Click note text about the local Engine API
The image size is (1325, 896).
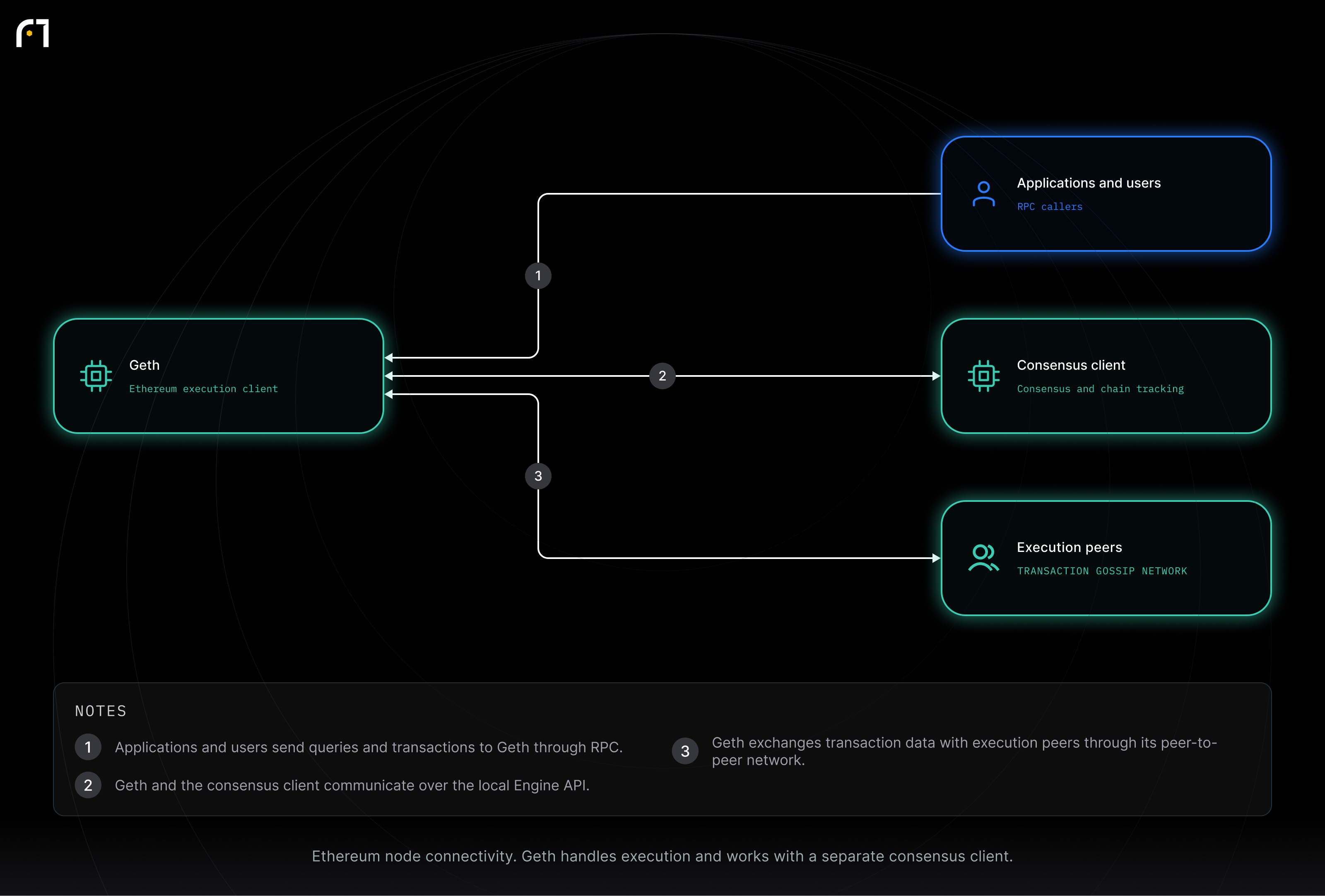click(x=352, y=785)
